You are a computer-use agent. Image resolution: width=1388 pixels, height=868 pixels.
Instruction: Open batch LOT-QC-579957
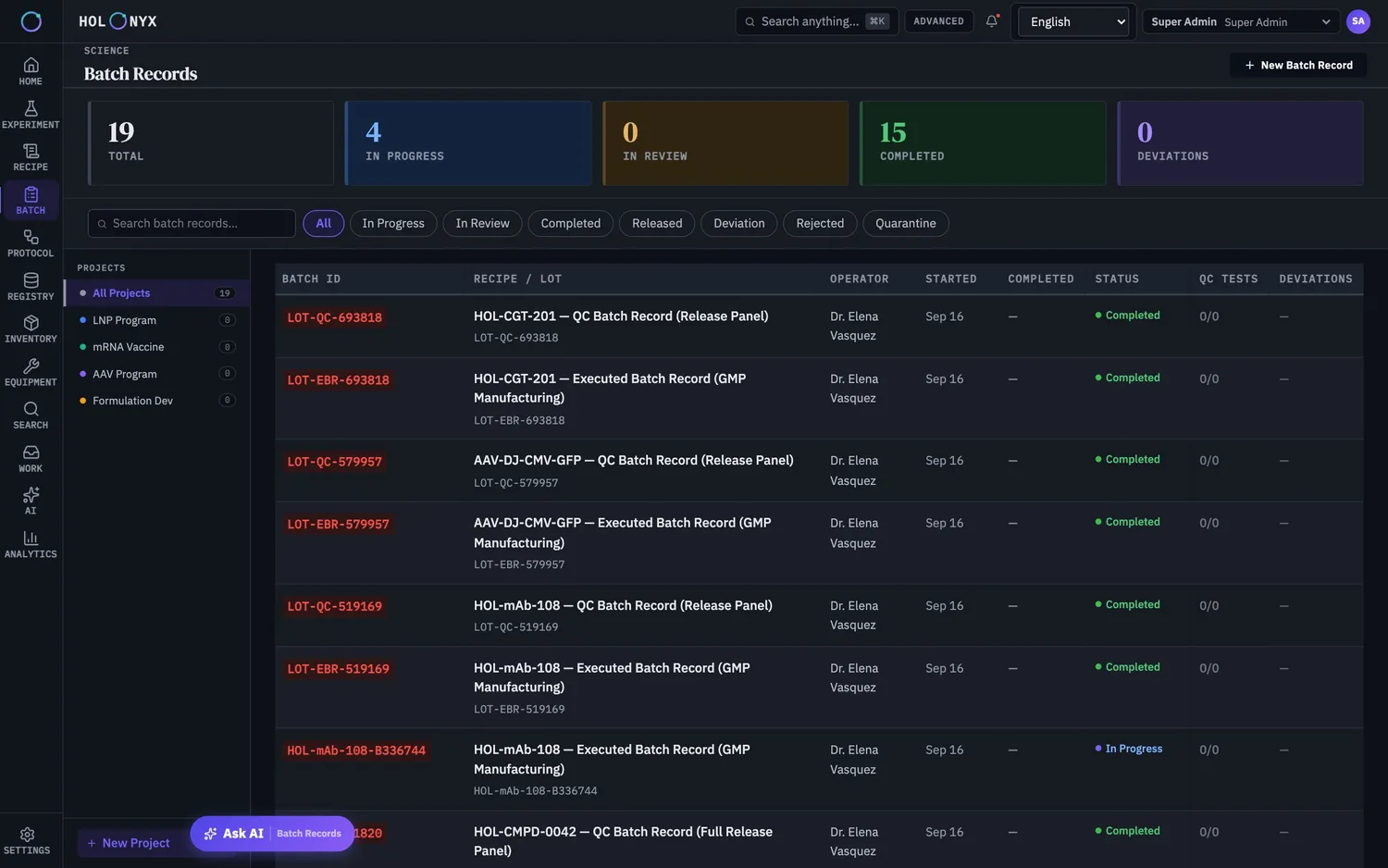[x=335, y=462]
